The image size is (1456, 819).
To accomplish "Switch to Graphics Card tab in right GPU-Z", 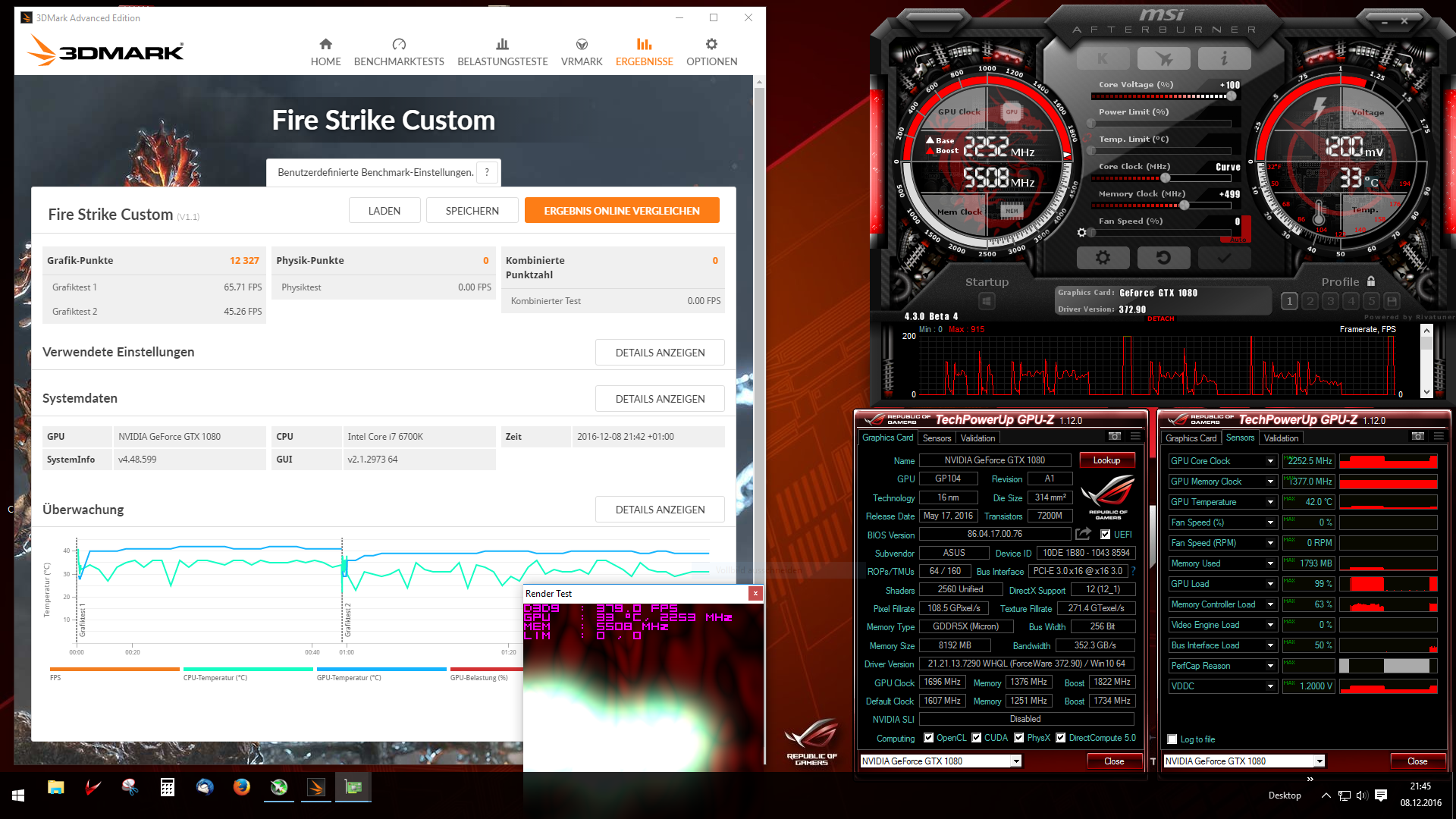I will (1191, 438).
